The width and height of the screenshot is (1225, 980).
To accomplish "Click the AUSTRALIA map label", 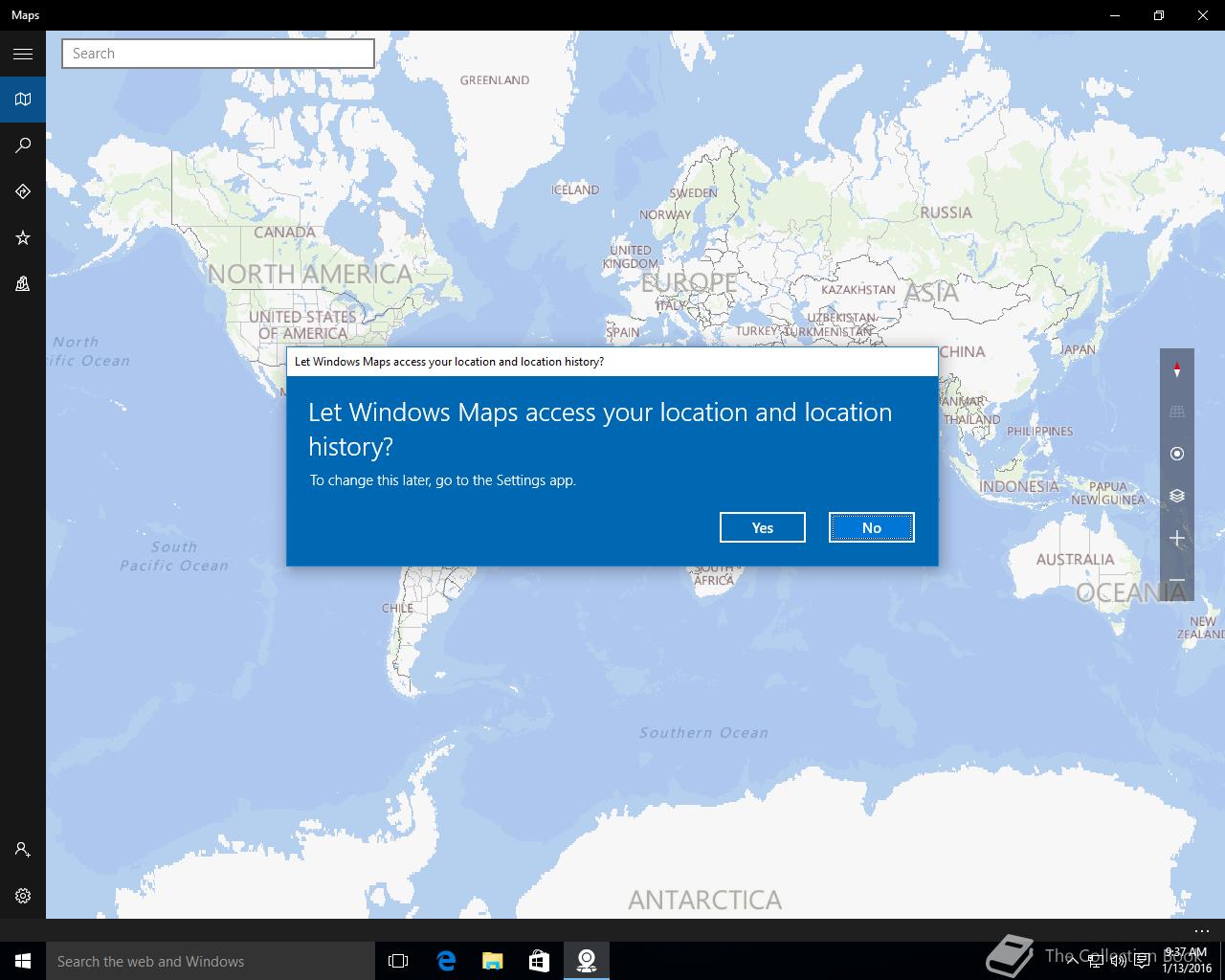I will (x=1075, y=560).
